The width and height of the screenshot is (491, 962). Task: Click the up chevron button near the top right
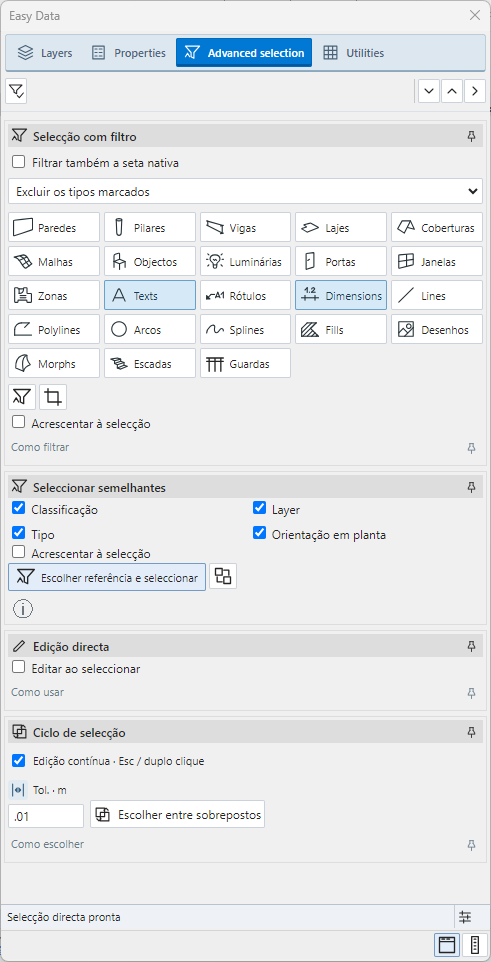pyautogui.click(x=452, y=91)
